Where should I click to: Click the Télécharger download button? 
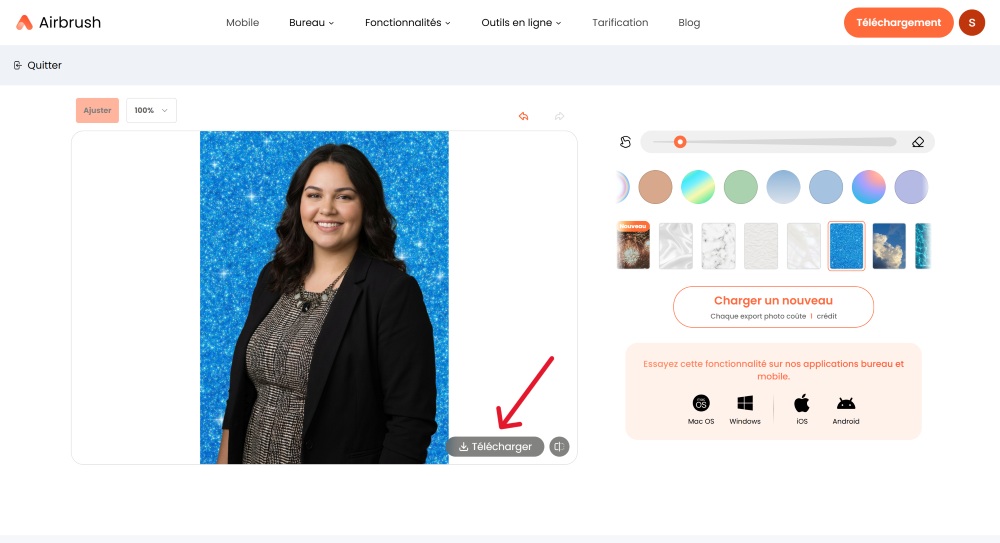[495, 447]
